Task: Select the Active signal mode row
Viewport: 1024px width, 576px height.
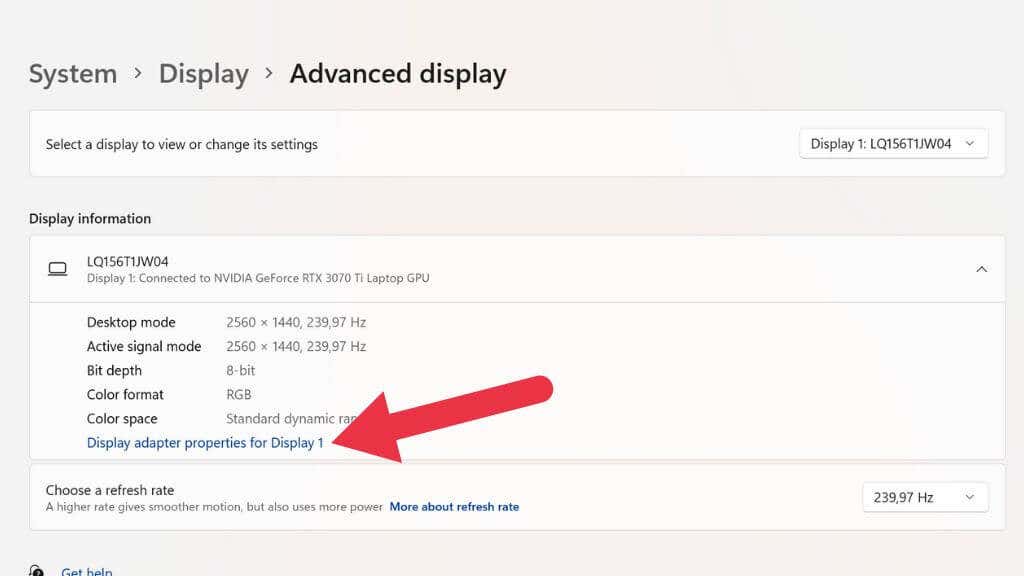Action: coord(144,346)
